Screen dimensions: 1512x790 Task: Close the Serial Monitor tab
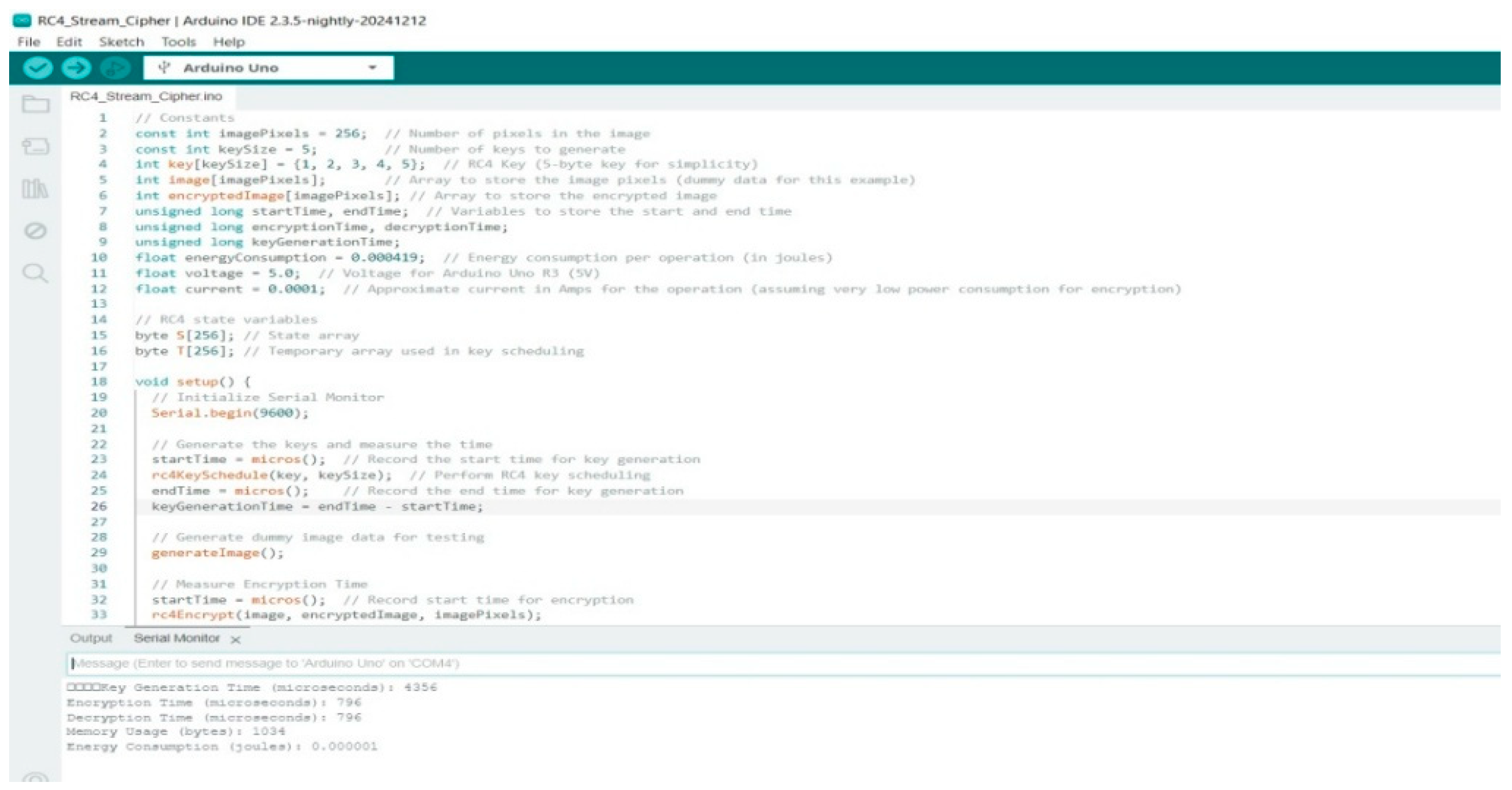236,640
